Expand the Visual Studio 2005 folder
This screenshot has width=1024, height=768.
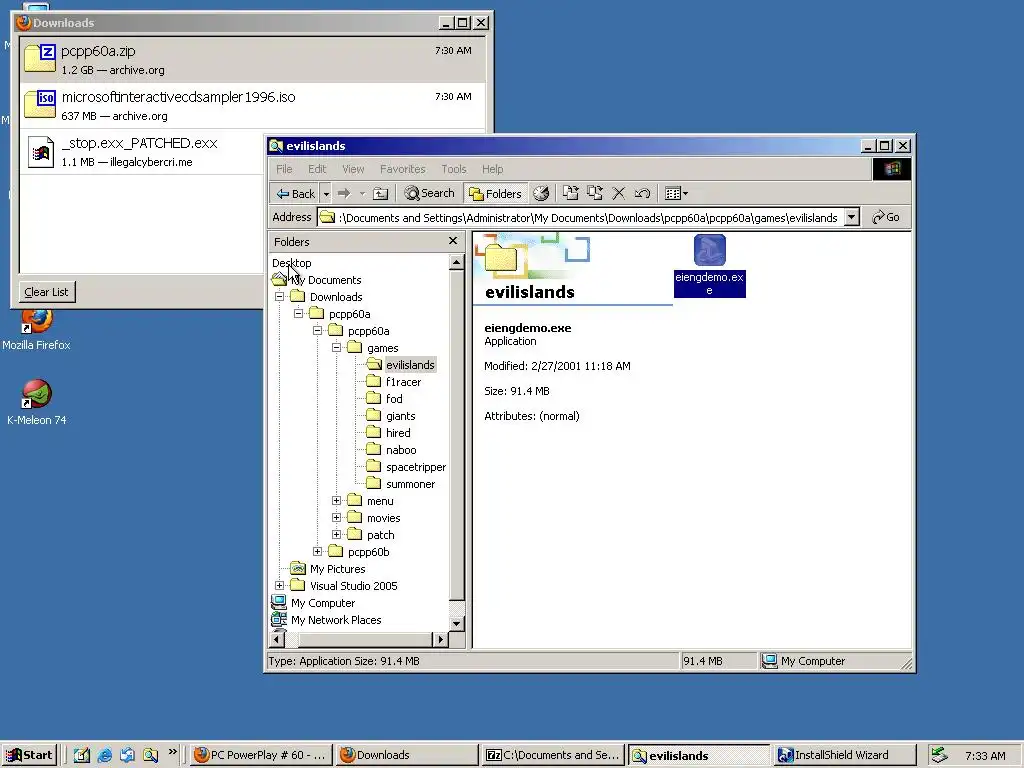(x=280, y=585)
